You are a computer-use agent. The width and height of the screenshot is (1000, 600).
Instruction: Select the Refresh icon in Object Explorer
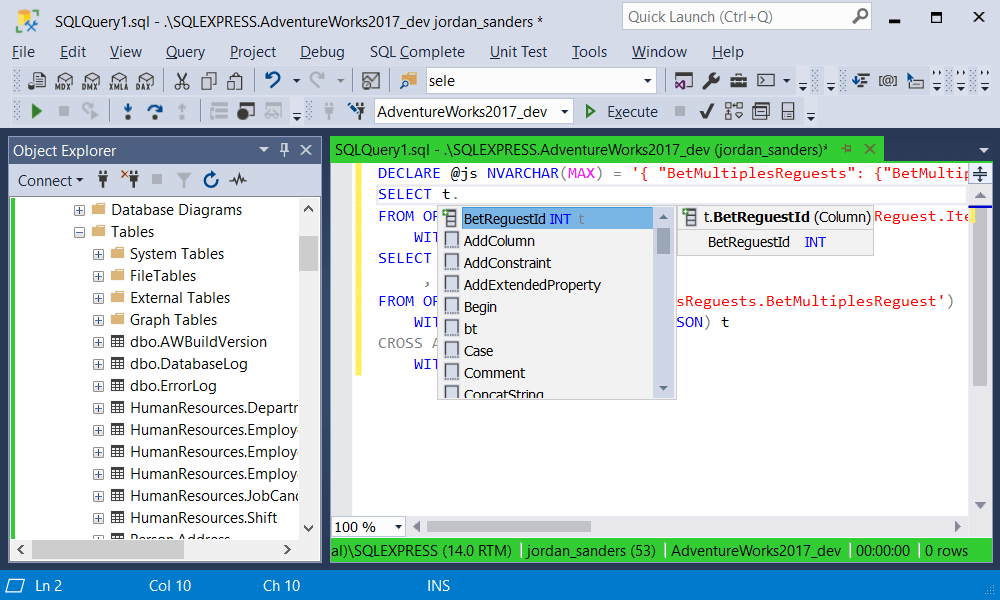pyautogui.click(x=211, y=180)
